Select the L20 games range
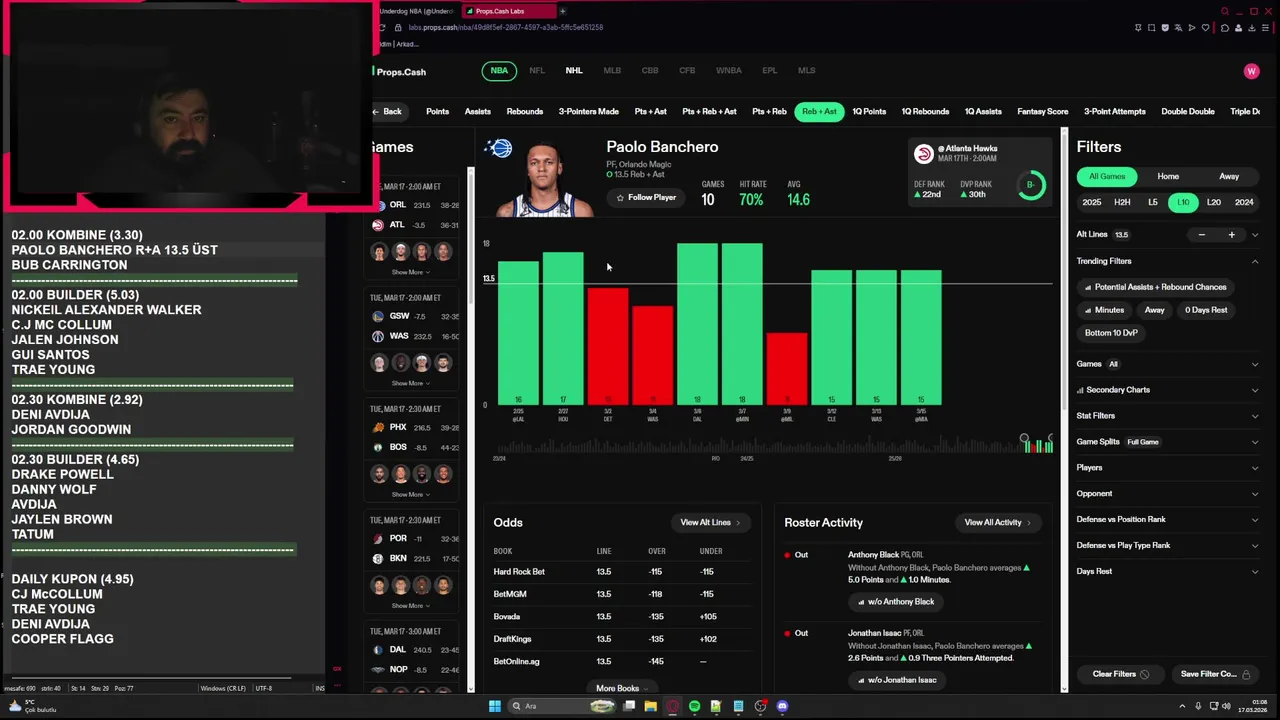The image size is (1280, 720). [1214, 202]
